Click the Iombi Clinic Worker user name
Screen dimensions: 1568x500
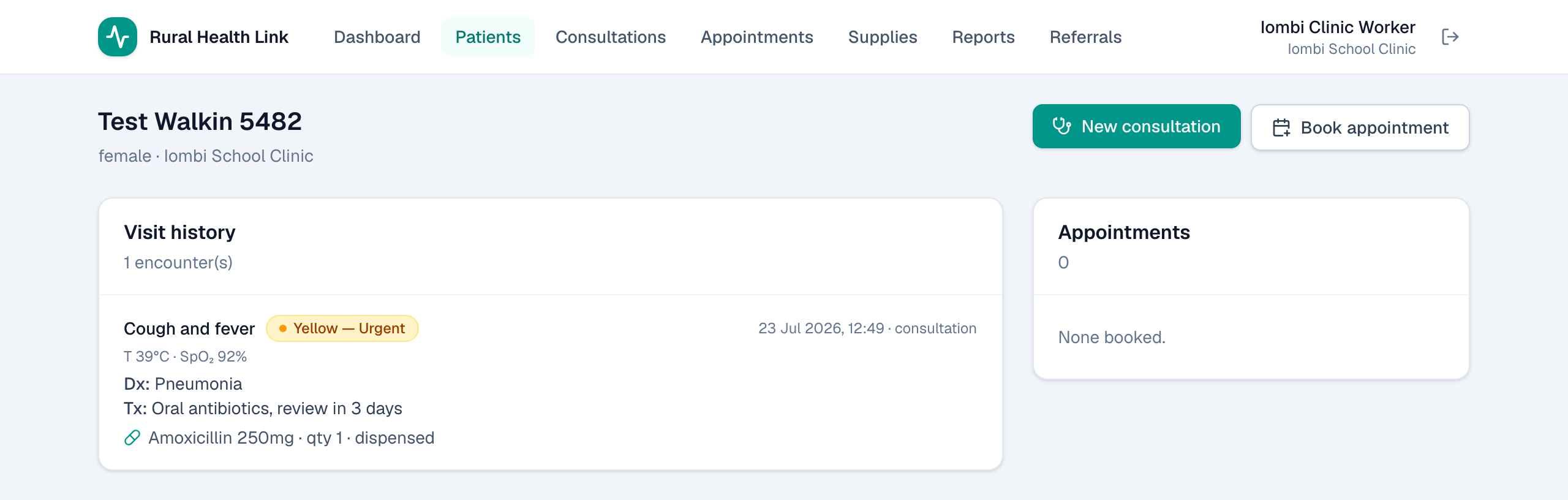(1338, 28)
